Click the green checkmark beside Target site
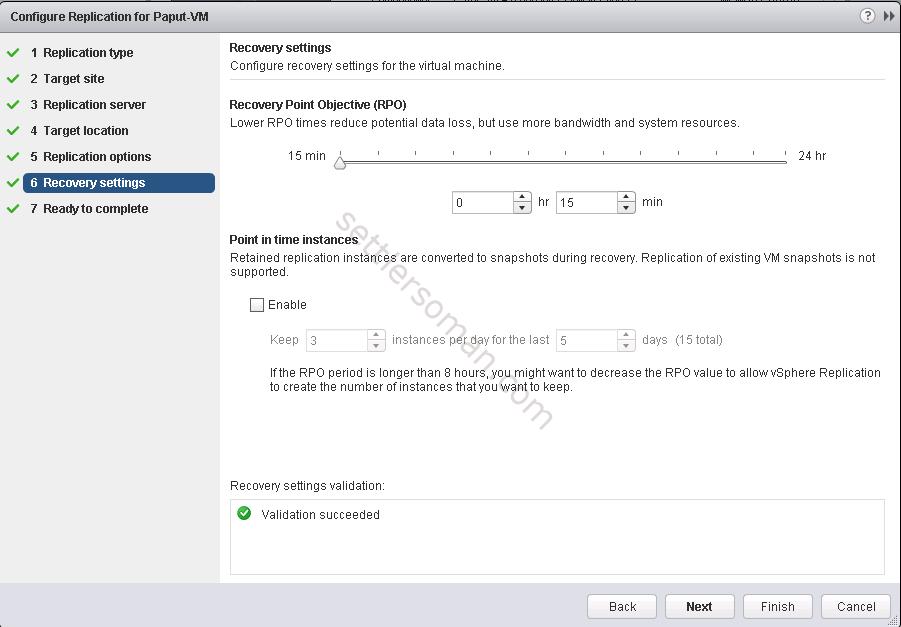901x627 pixels. (13, 79)
